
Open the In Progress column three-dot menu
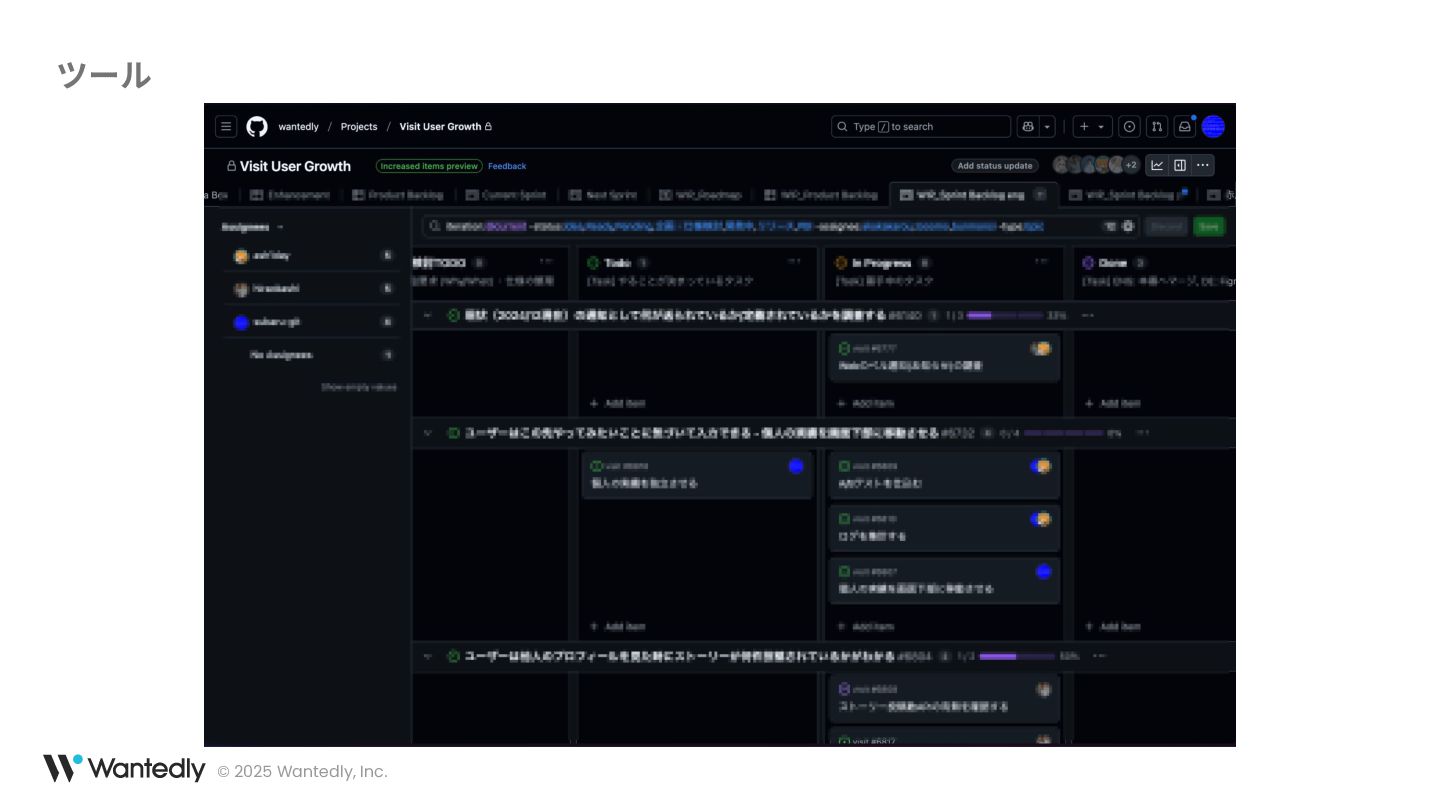1042,262
